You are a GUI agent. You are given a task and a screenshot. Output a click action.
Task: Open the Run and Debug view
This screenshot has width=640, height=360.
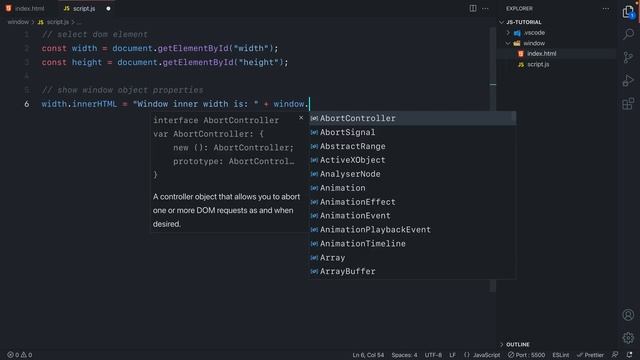[x=628, y=80]
